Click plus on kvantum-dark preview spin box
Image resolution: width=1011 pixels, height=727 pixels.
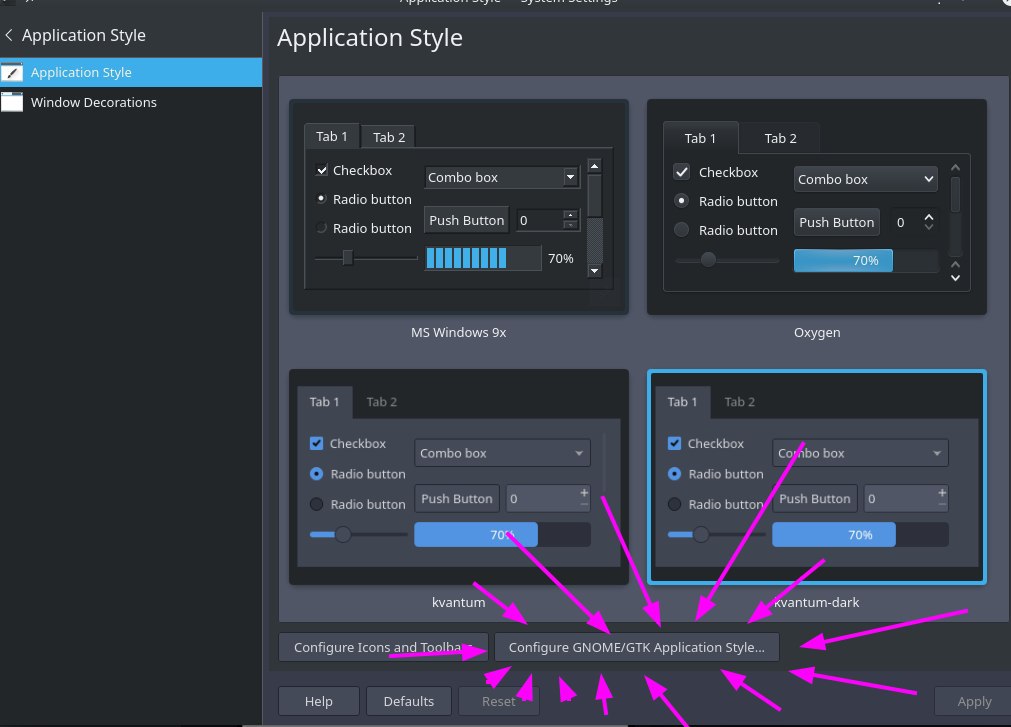coord(942,493)
